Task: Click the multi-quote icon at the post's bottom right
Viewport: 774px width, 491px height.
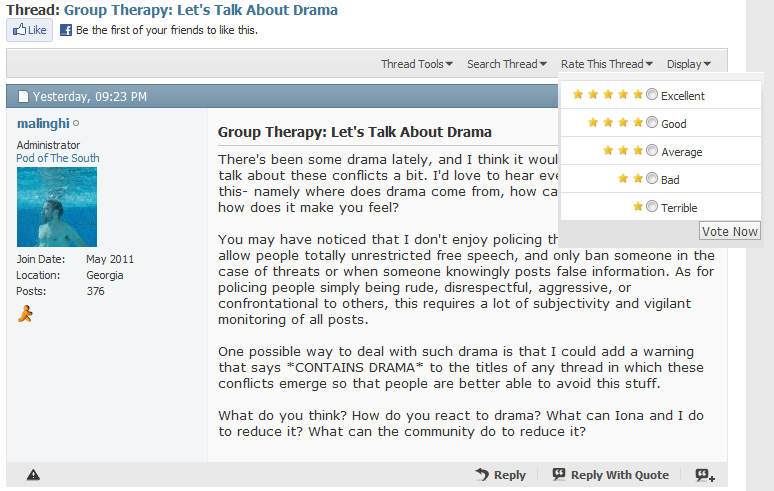Action: tap(705, 475)
